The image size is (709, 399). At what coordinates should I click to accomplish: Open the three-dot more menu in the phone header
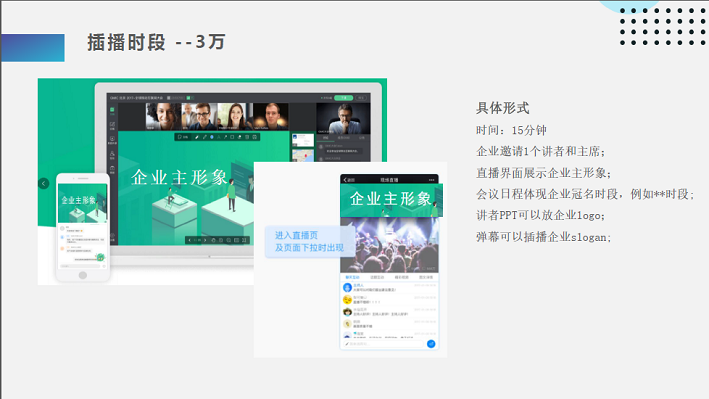[431, 180]
